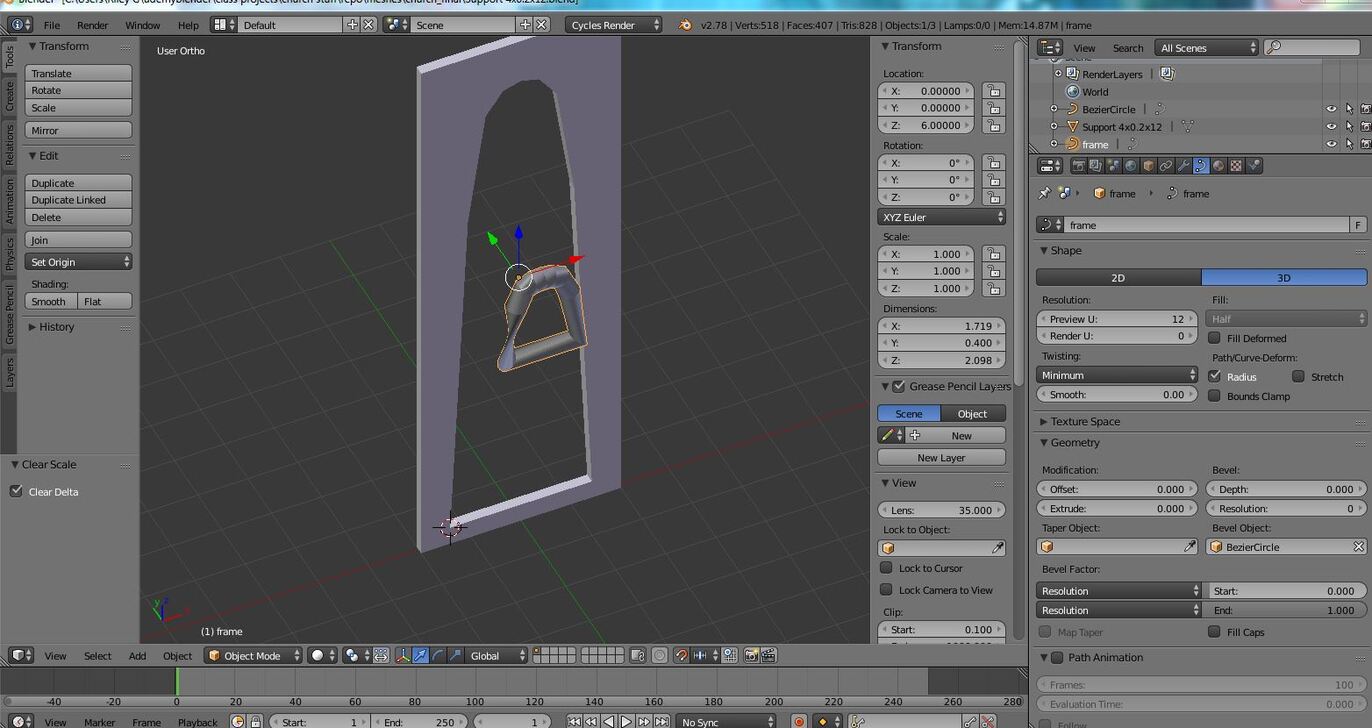
Task: Click the Render camera properties tab icon
Action: [1078, 166]
